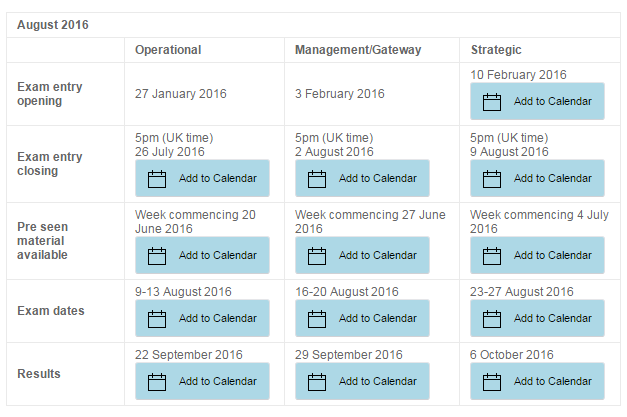This screenshot has height=417, width=627.
Task: Click the August 2016 table heading
Action: point(52,24)
